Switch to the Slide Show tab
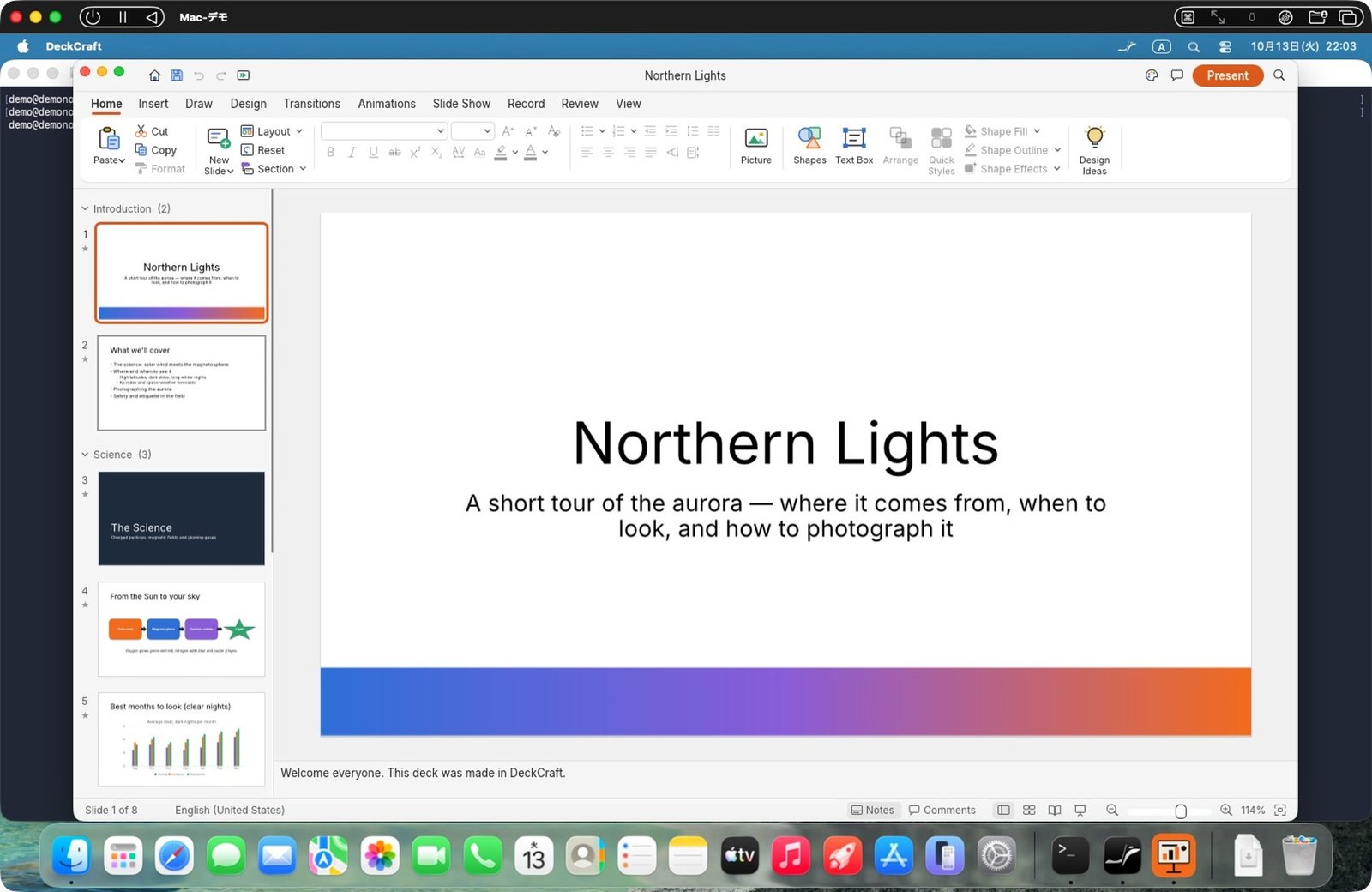Screen dimensions: 1372x892 (x=461, y=104)
